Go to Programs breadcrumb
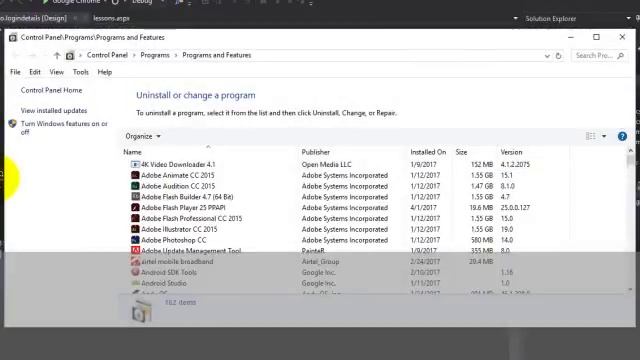Viewport: 640px width, 360px height. (155, 55)
